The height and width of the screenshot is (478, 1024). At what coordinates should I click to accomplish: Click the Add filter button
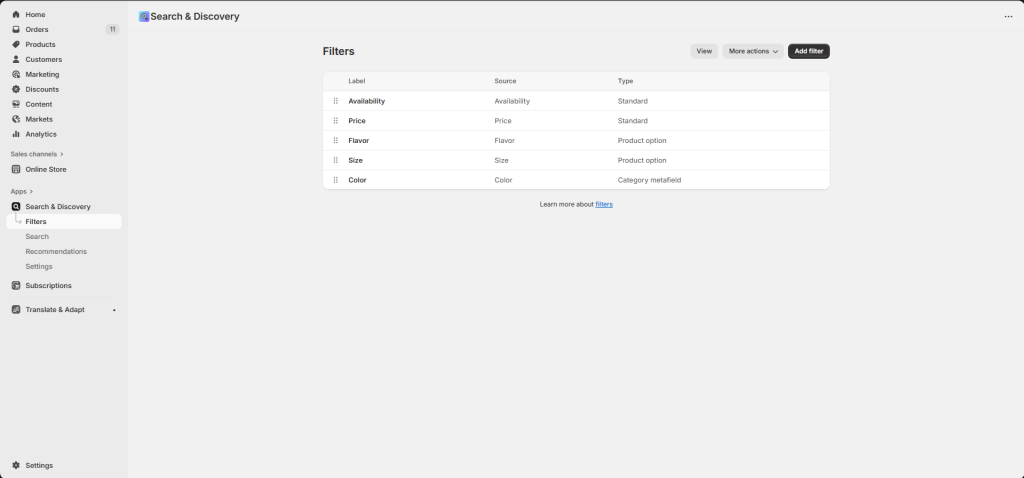click(808, 51)
